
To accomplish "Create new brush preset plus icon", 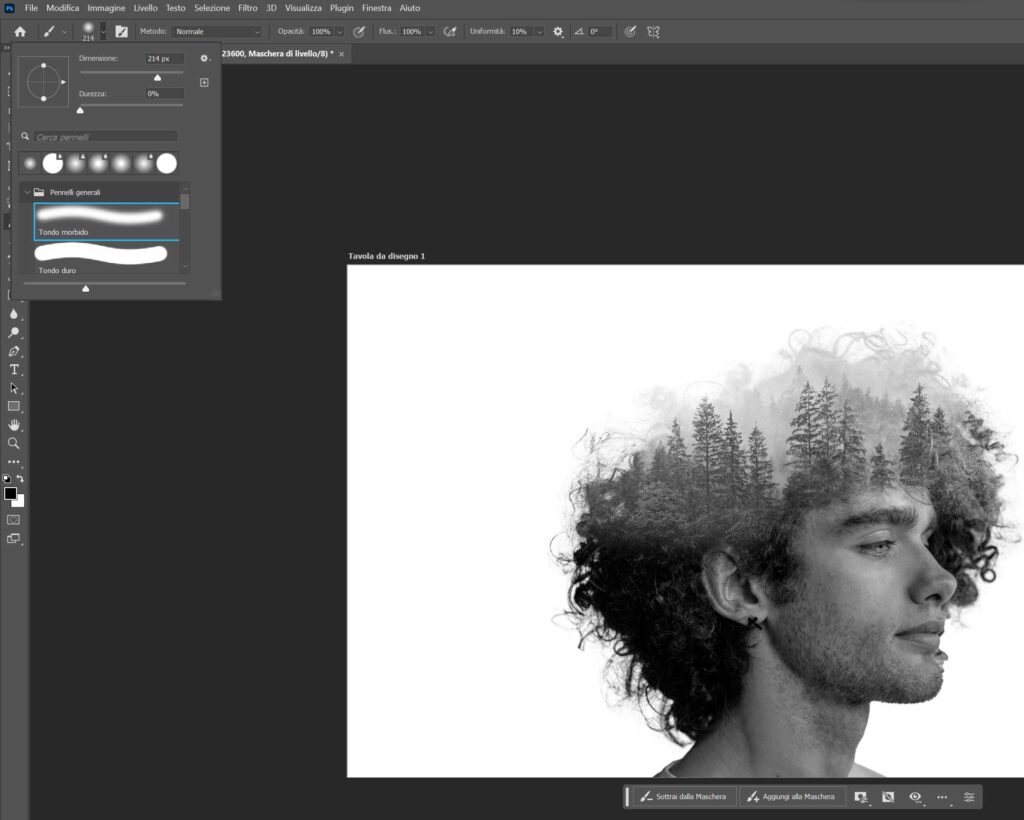I will tap(204, 82).
